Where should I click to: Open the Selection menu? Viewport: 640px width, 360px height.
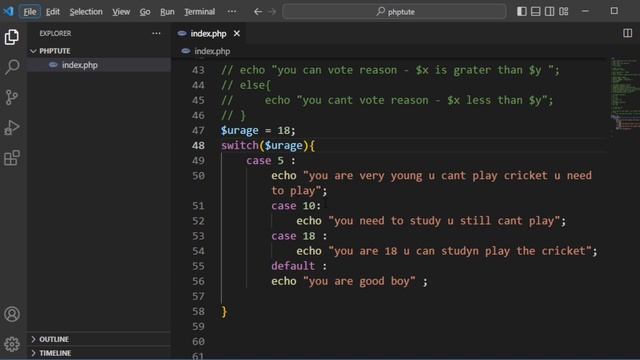click(x=86, y=11)
